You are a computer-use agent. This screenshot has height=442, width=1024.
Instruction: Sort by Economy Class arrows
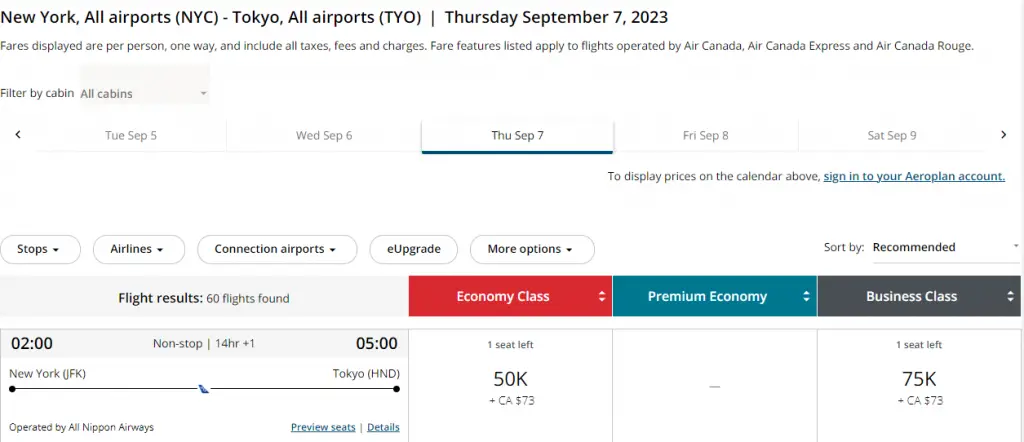tap(601, 296)
